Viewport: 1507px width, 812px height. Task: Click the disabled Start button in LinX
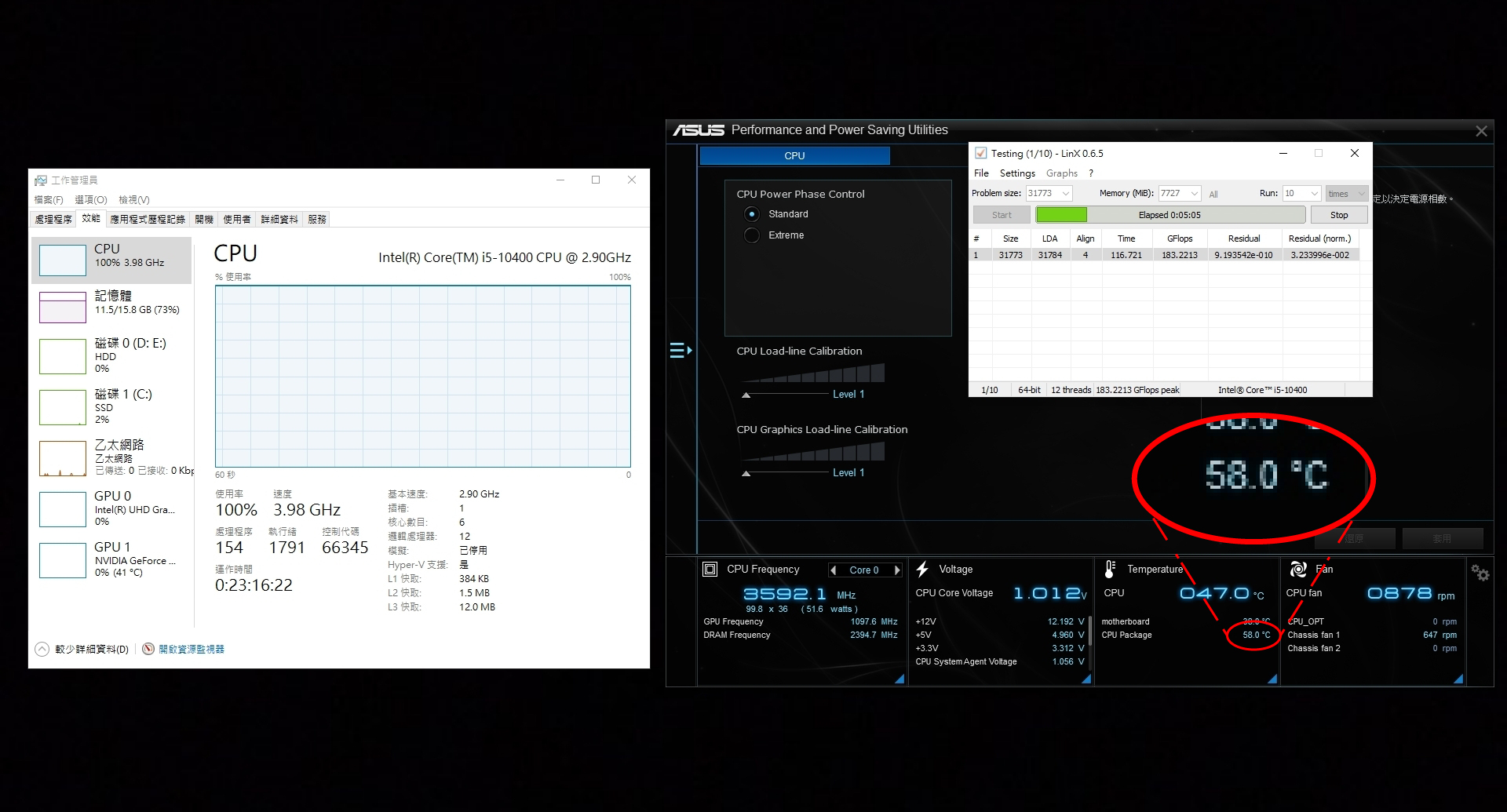(1002, 215)
